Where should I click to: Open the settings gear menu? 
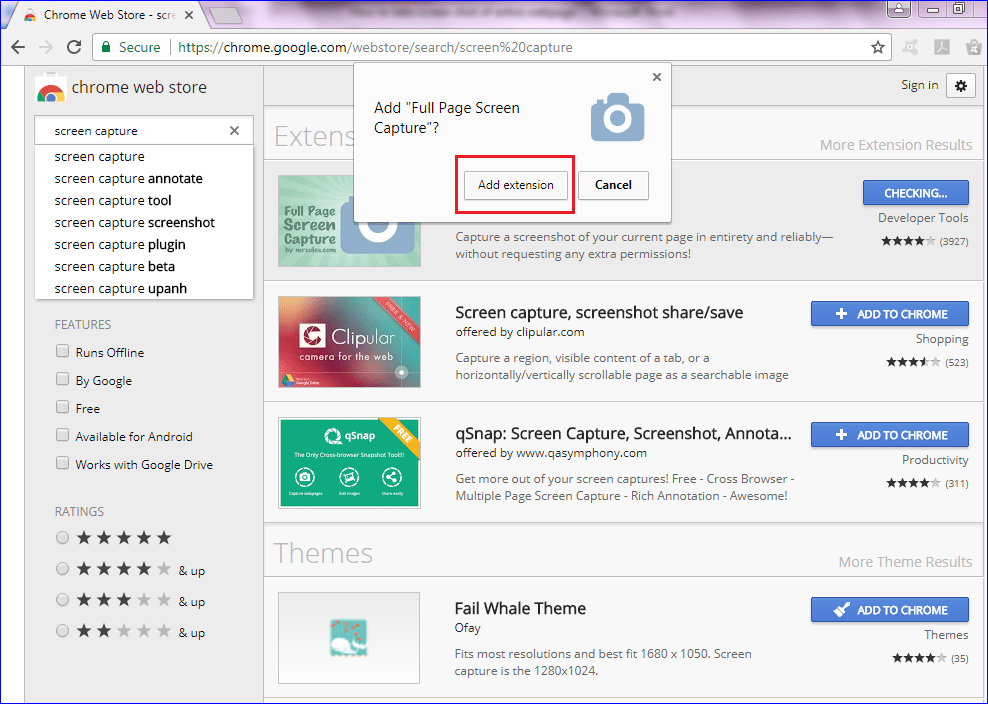960,86
